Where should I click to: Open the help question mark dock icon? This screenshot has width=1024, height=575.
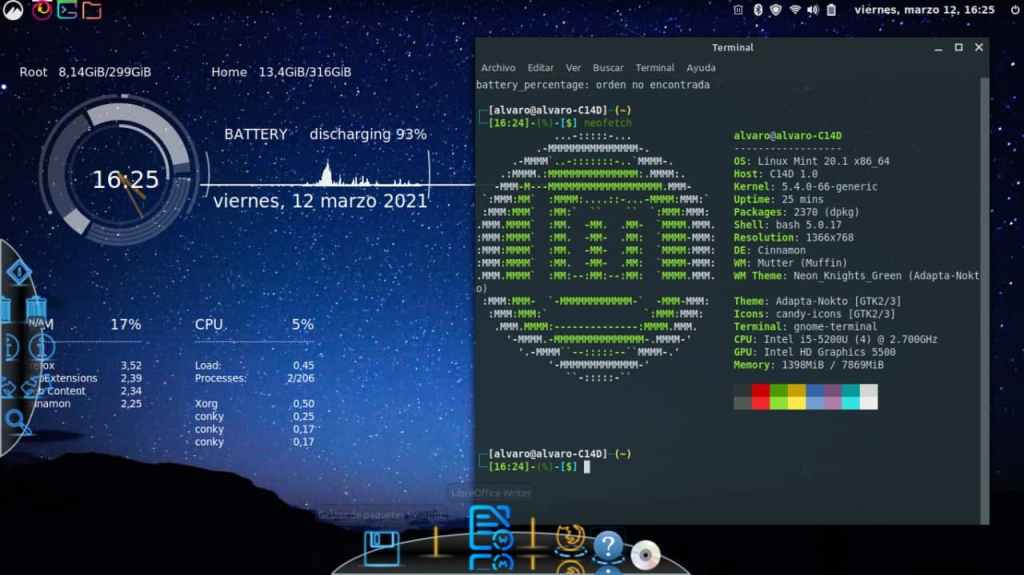(x=608, y=548)
